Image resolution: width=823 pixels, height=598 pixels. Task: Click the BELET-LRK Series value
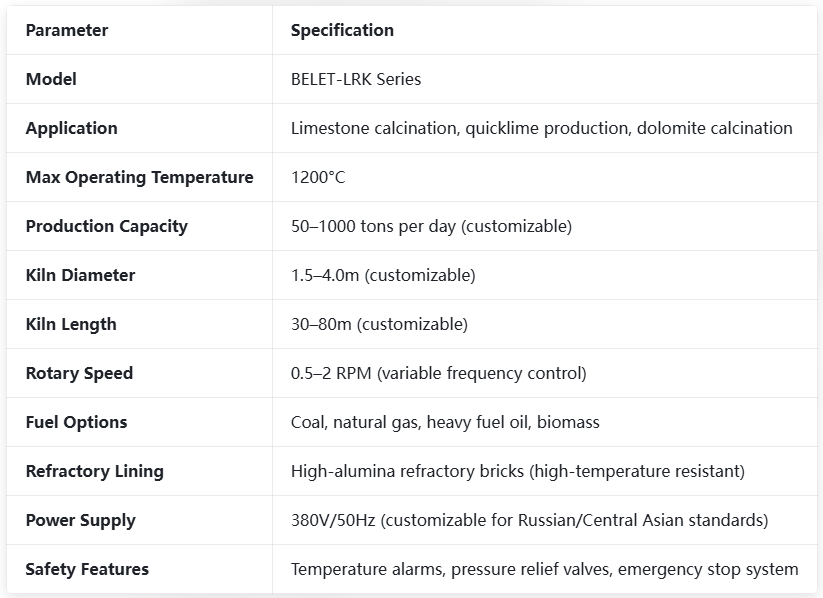pos(356,79)
